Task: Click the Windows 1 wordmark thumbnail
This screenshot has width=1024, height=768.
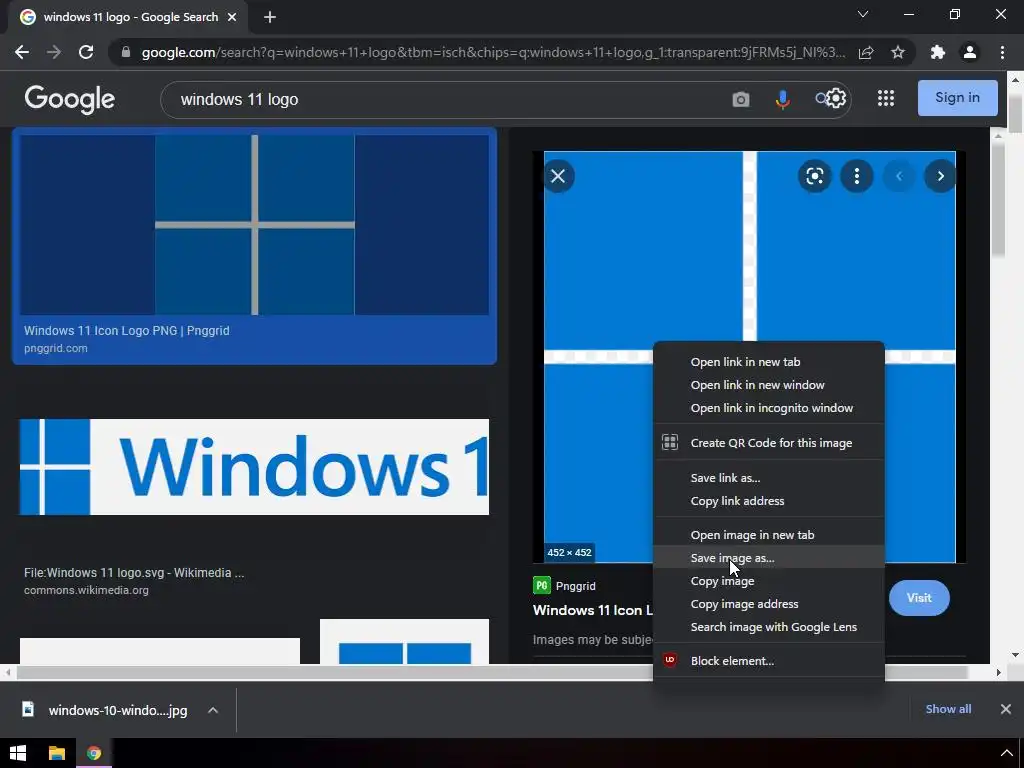Action: [x=255, y=467]
